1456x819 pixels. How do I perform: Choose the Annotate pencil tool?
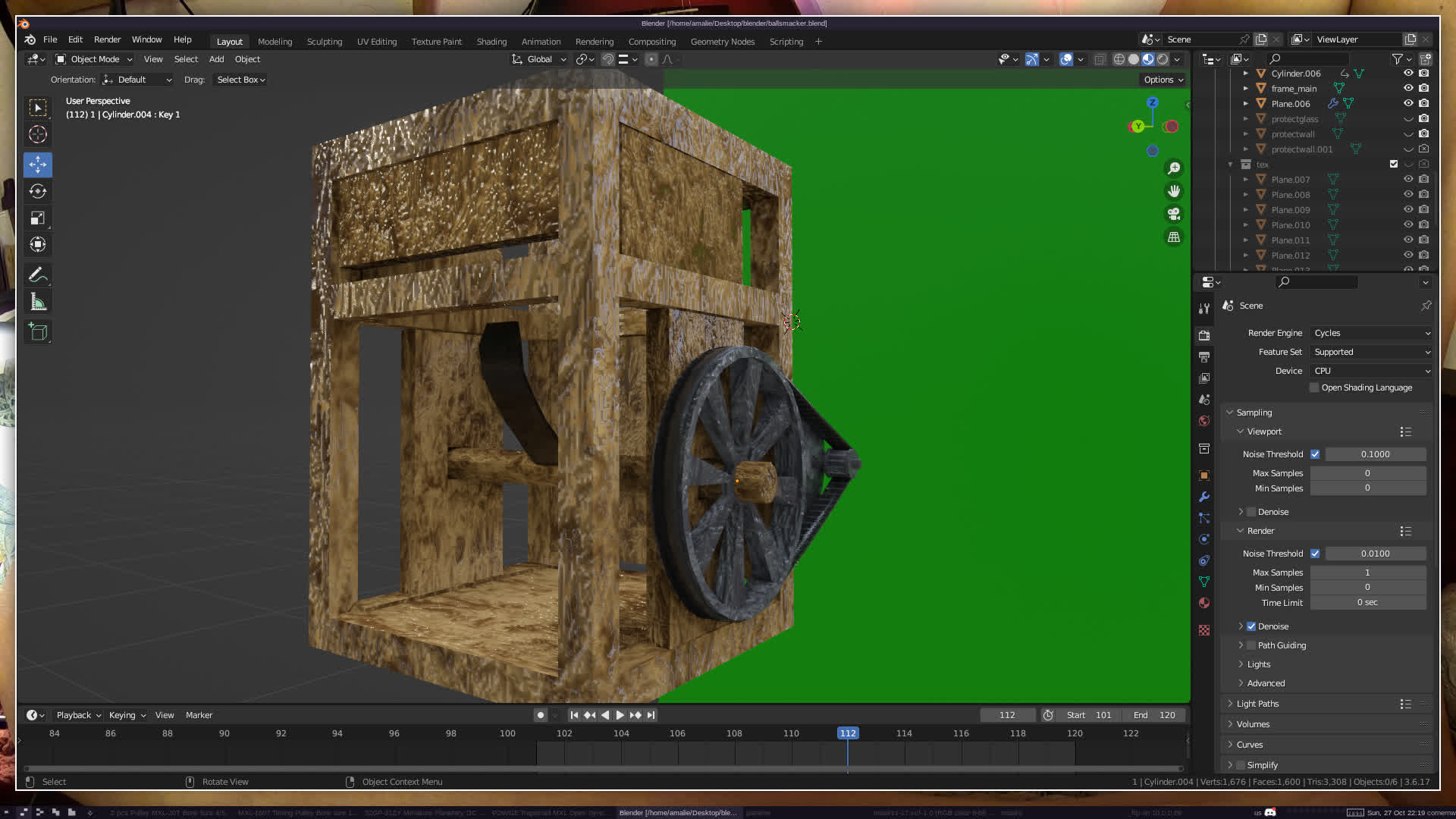tap(38, 275)
